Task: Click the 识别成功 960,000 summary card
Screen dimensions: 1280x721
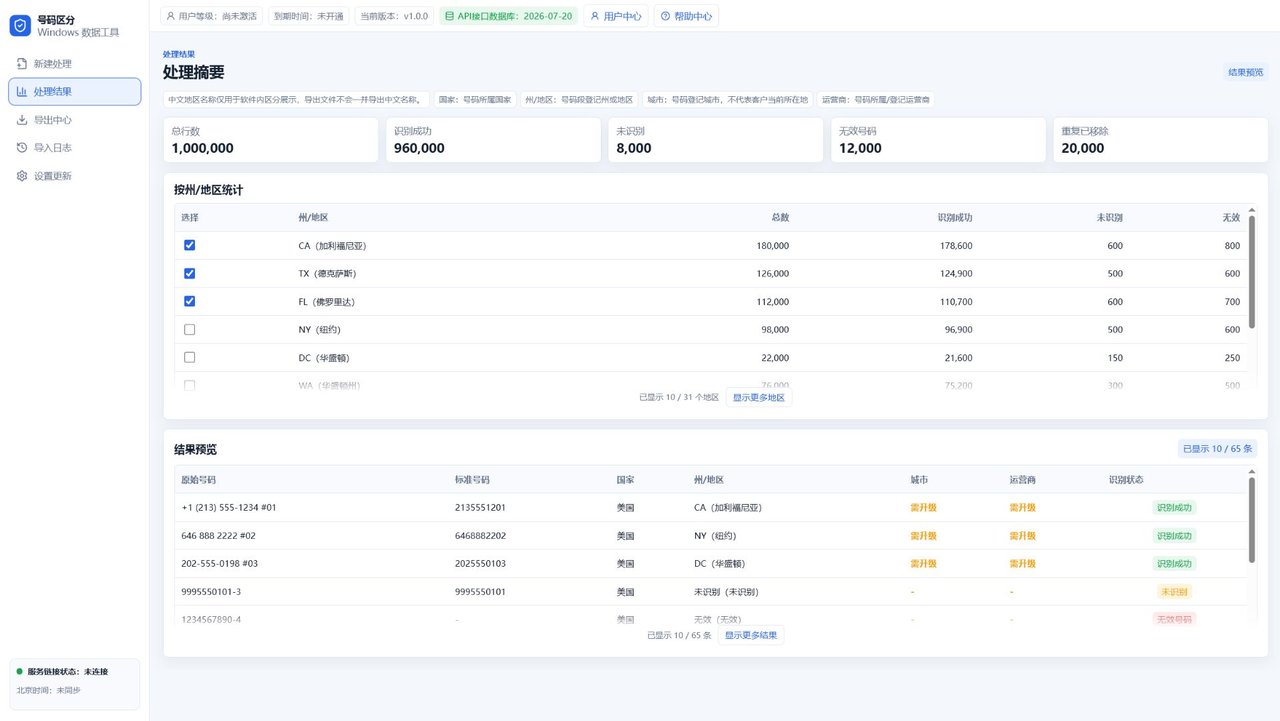Action: click(493, 140)
